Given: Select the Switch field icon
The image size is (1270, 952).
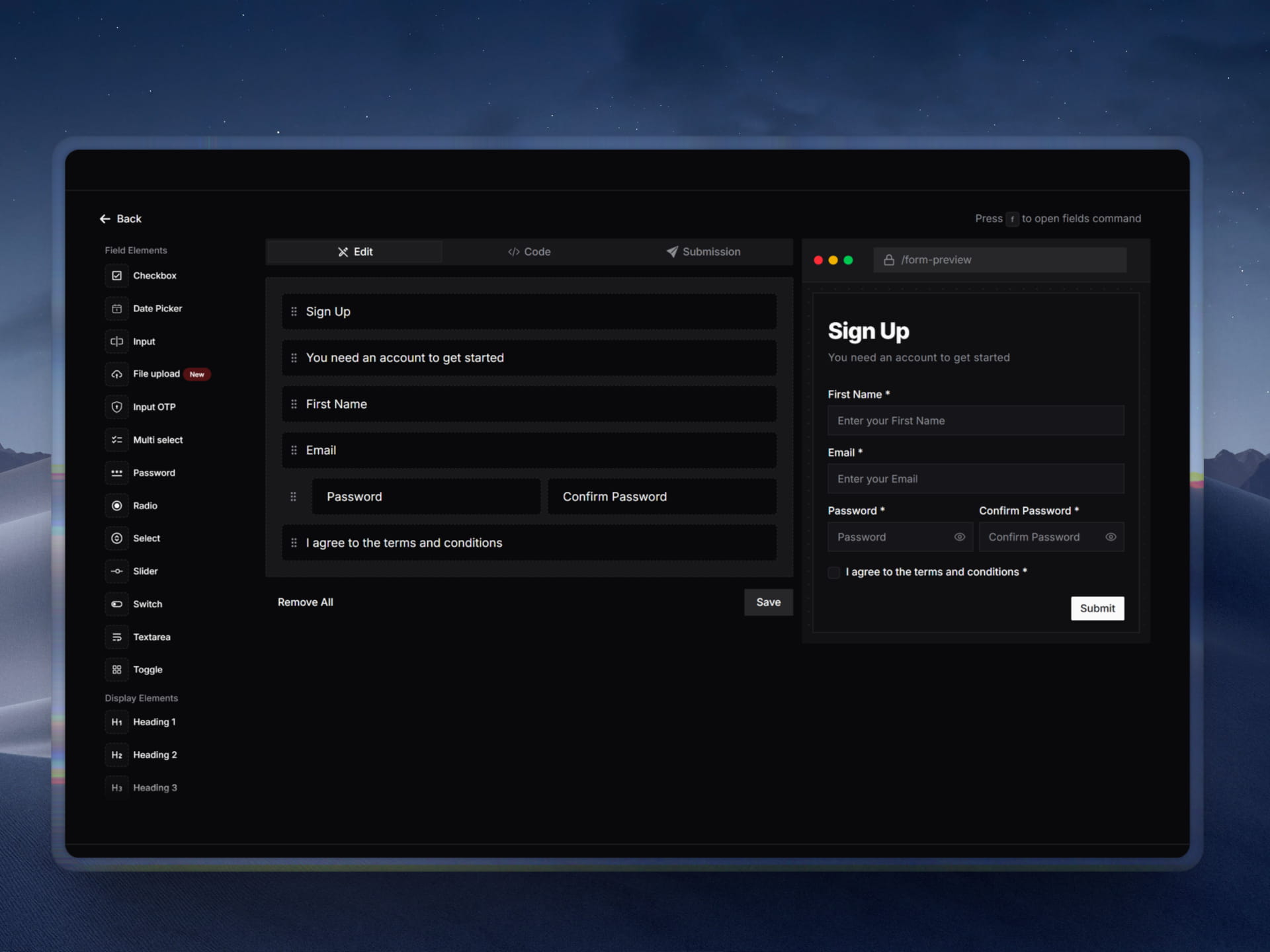Looking at the screenshot, I should [116, 604].
